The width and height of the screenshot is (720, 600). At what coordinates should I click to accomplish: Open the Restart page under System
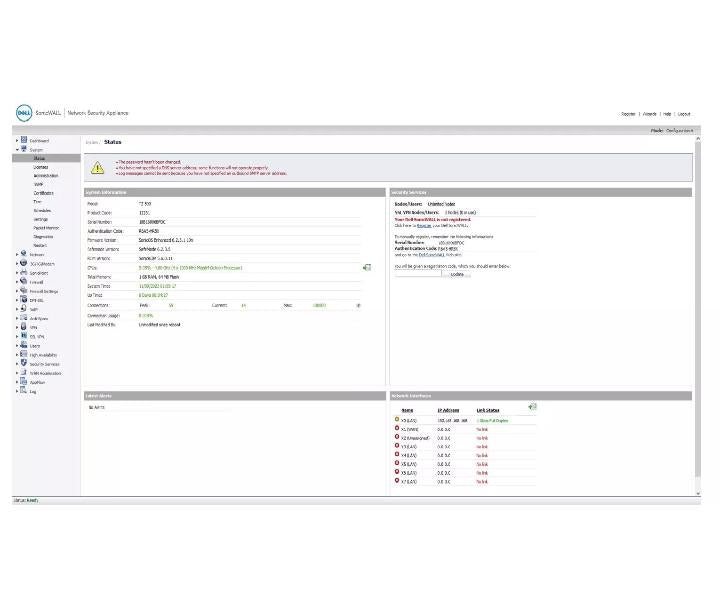[40, 246]
